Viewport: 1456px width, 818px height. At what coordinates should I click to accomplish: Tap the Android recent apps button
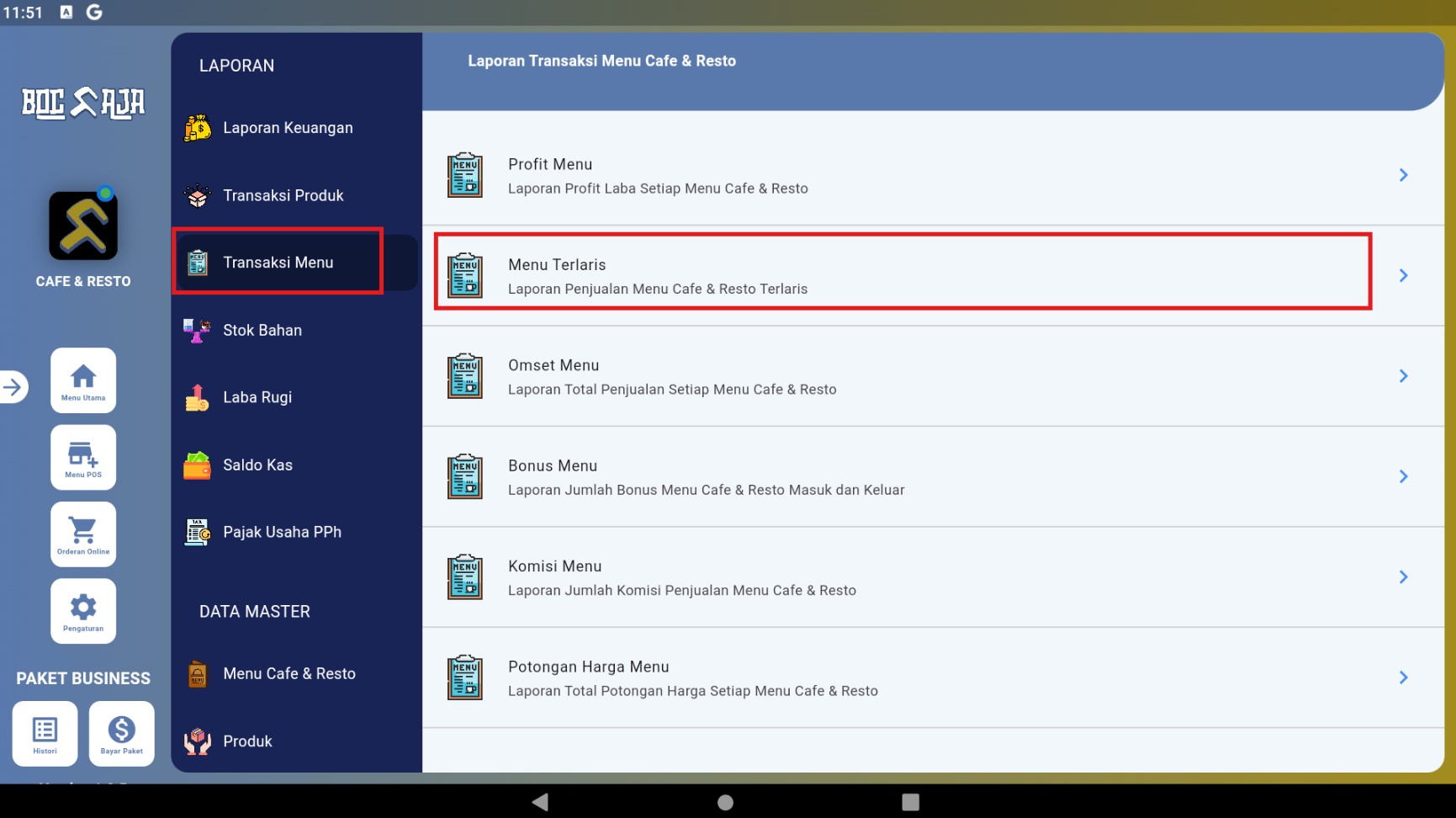coord(910,802)
